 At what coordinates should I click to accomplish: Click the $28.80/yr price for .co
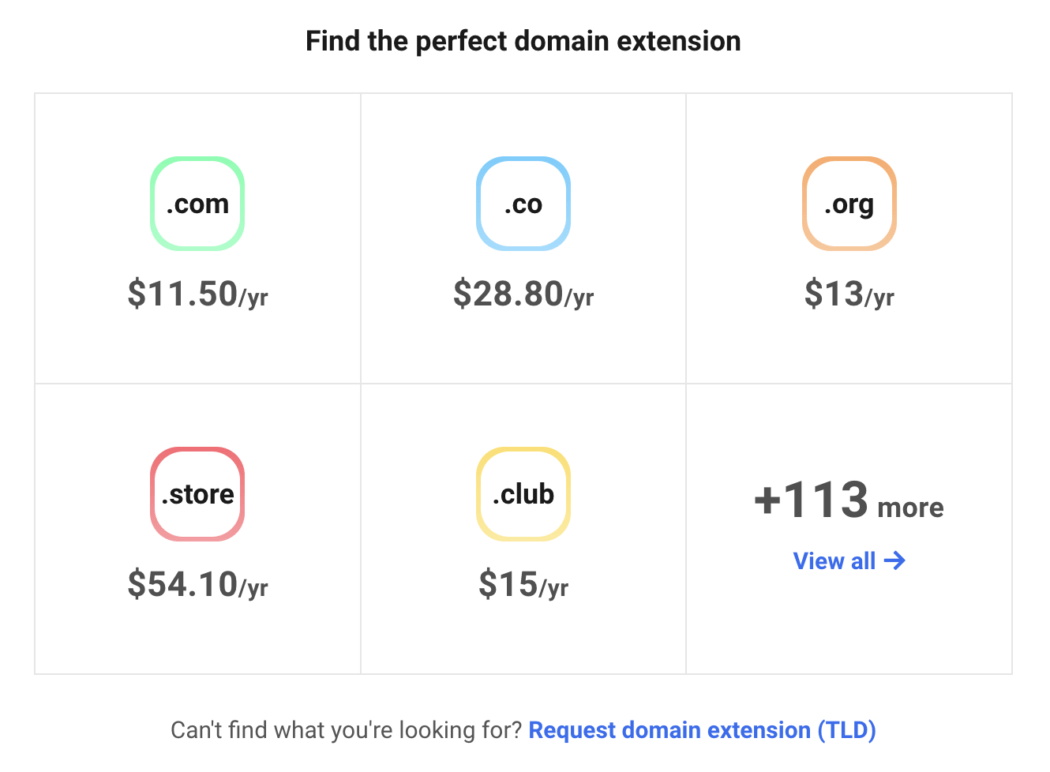point(523,294)
